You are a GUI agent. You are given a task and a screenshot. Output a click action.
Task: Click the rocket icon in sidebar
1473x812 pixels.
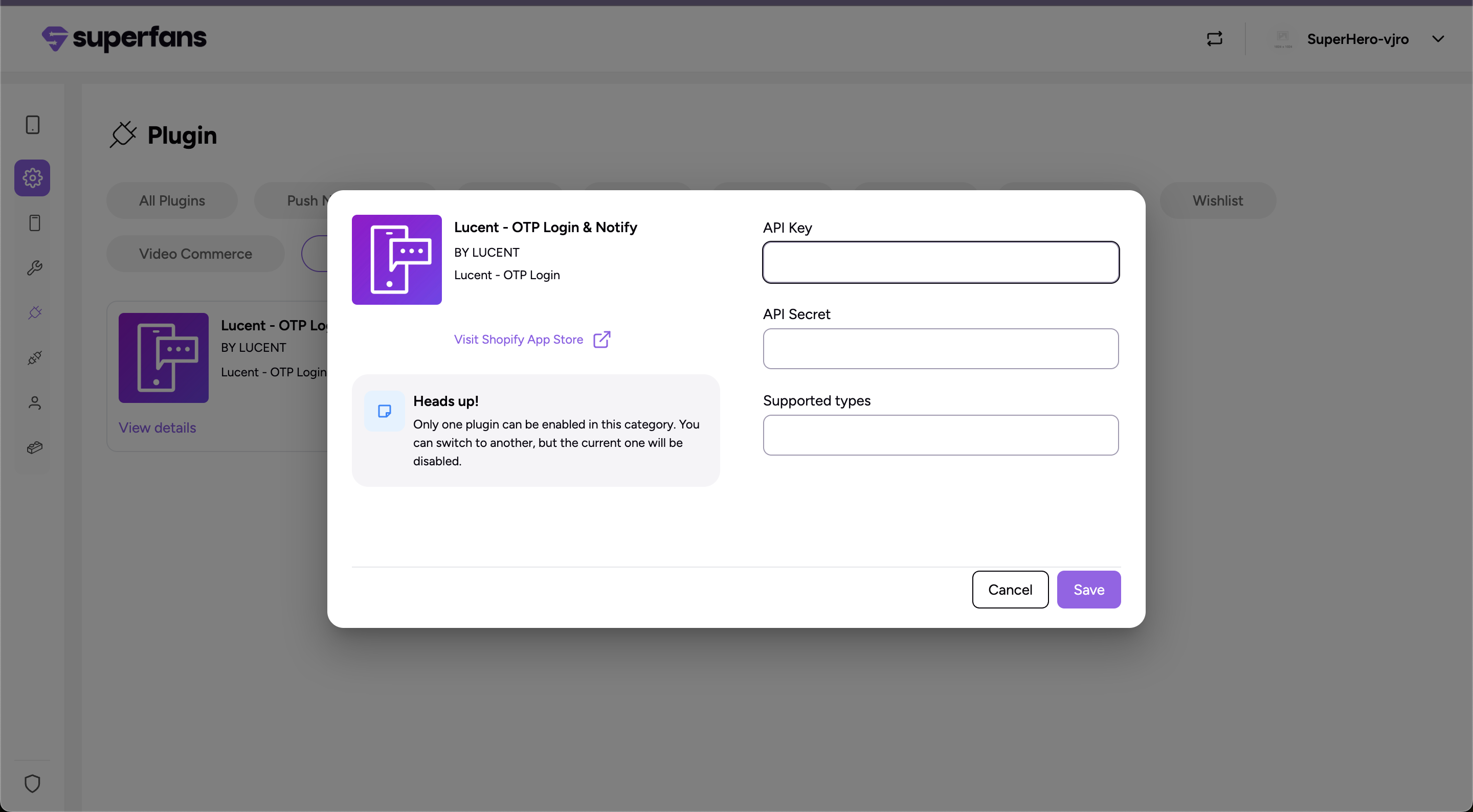click(x=34, y=358)
